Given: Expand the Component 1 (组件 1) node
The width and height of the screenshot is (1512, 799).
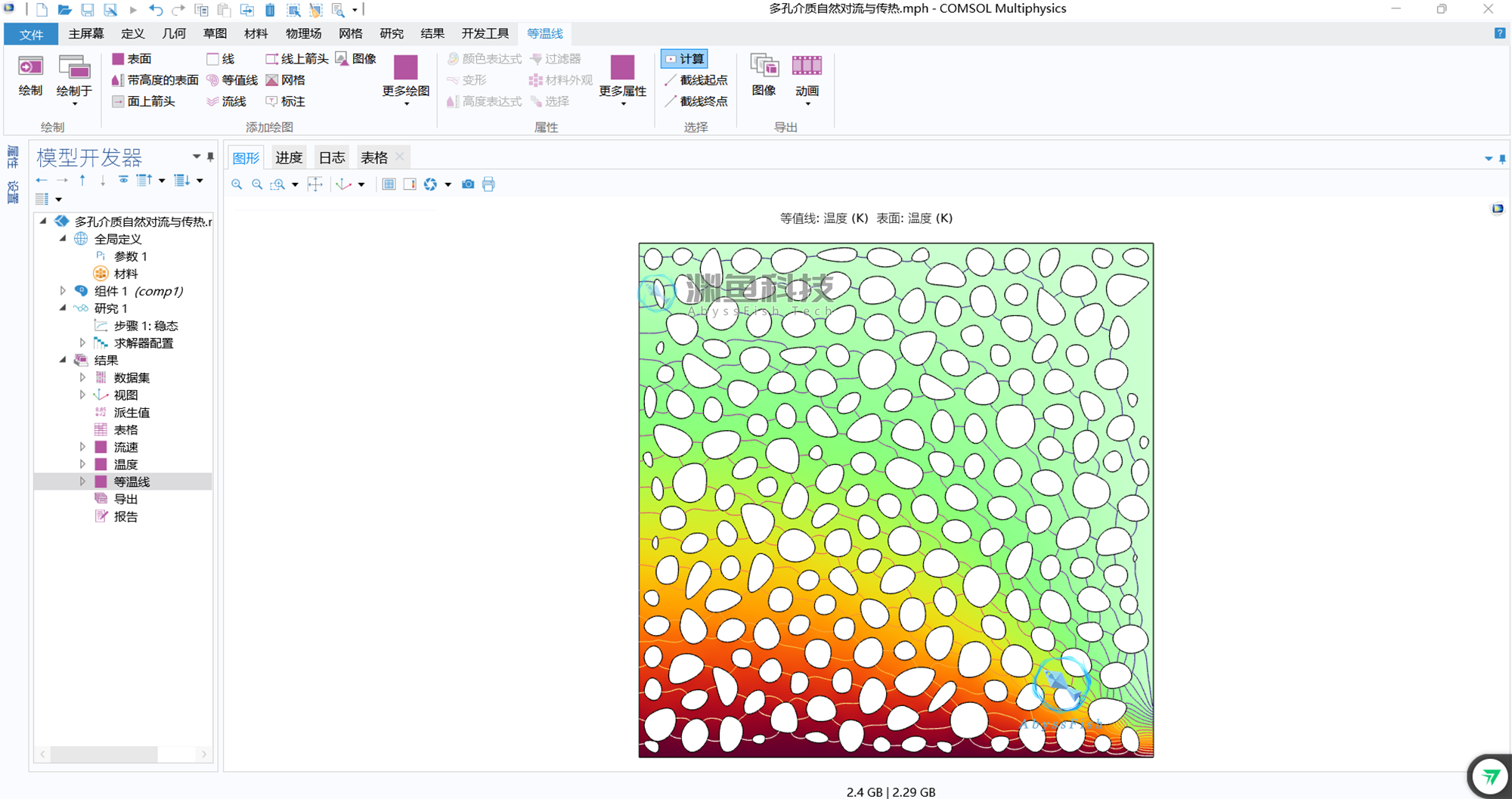Looking at the screenshot, I should (63, 290).
